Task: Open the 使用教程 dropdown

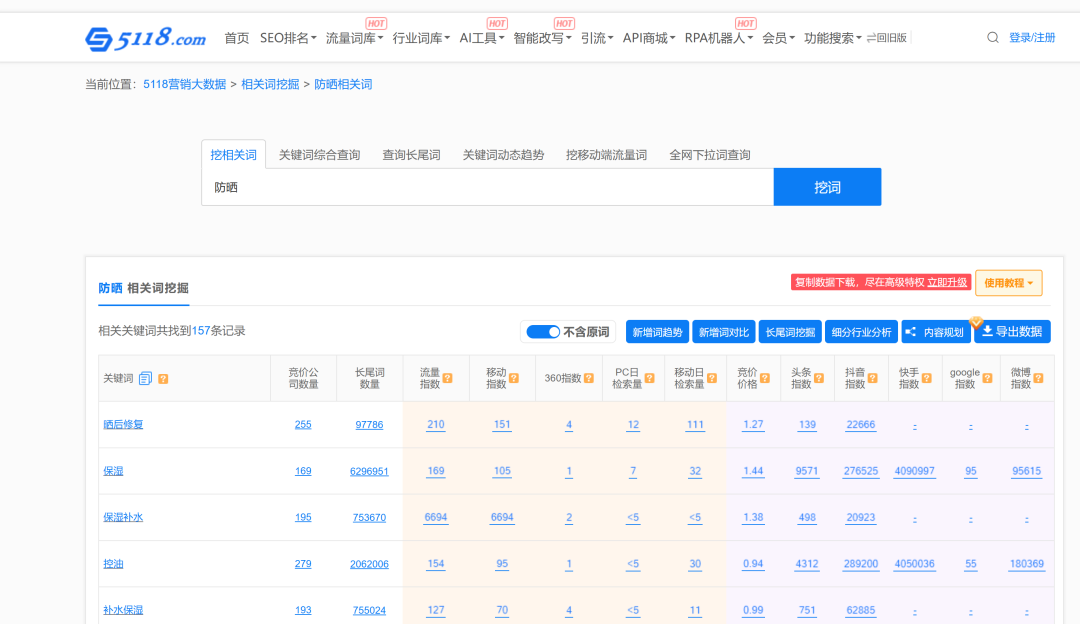Action: pyautogui.click(x=1009, y=283)
